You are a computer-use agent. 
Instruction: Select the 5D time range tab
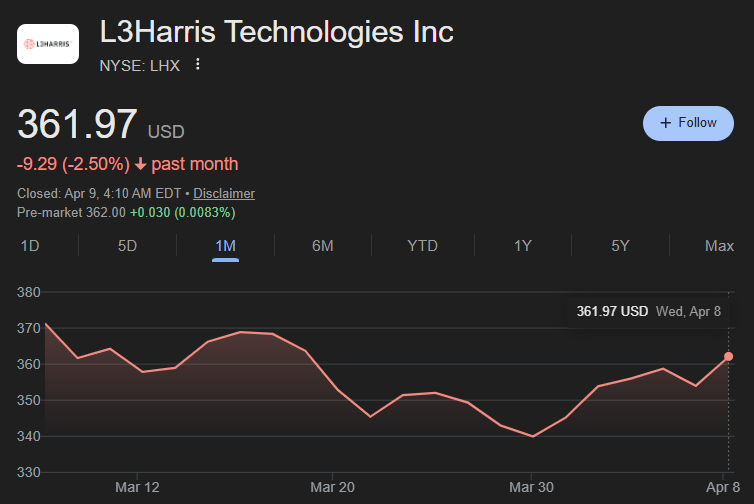[x=127, y=246]
